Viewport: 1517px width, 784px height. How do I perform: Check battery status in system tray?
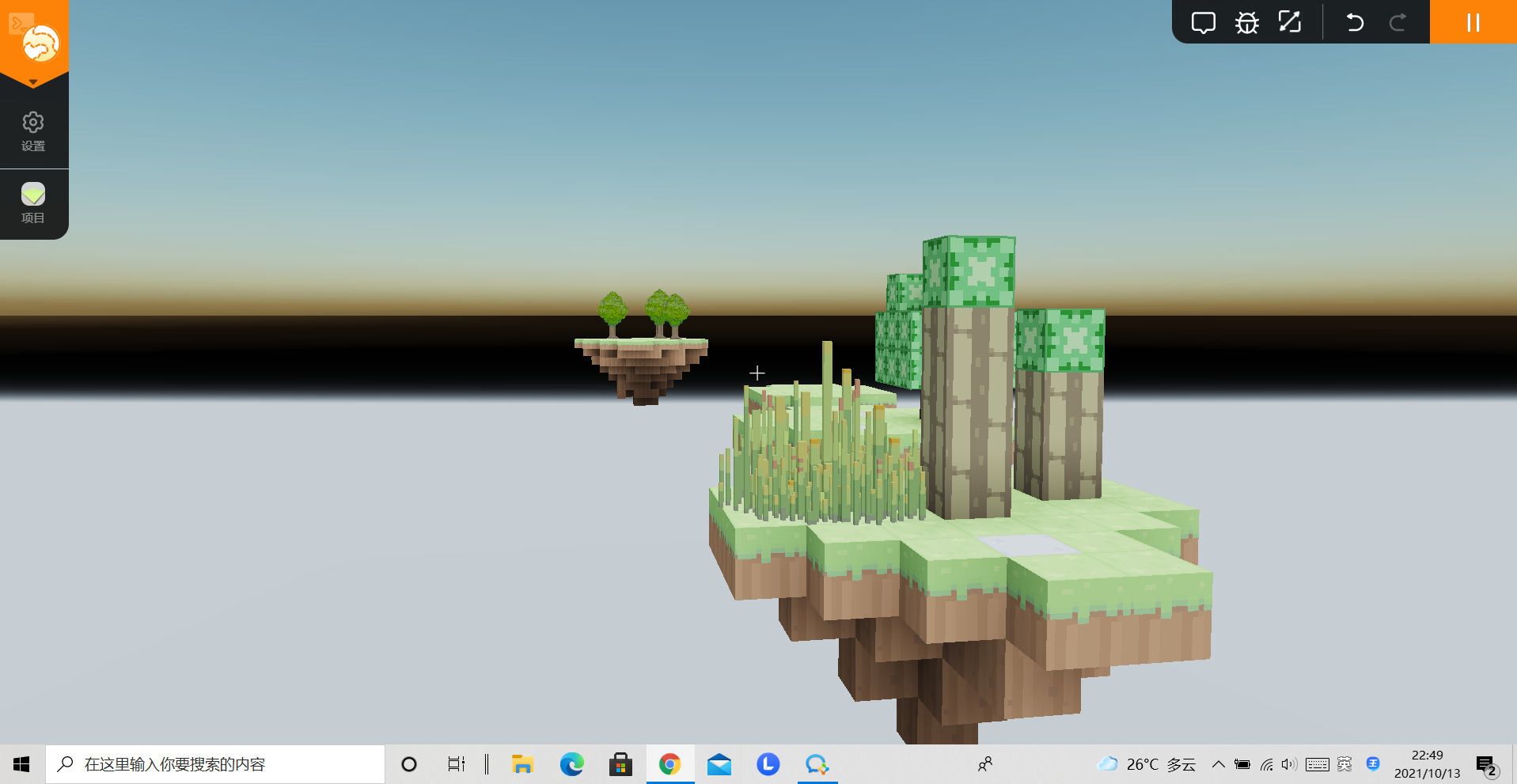[1242, 764]
